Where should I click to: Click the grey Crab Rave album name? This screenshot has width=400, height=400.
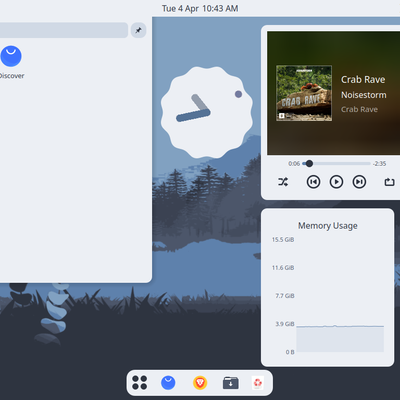pyautogui.click(x=359, y=109)
